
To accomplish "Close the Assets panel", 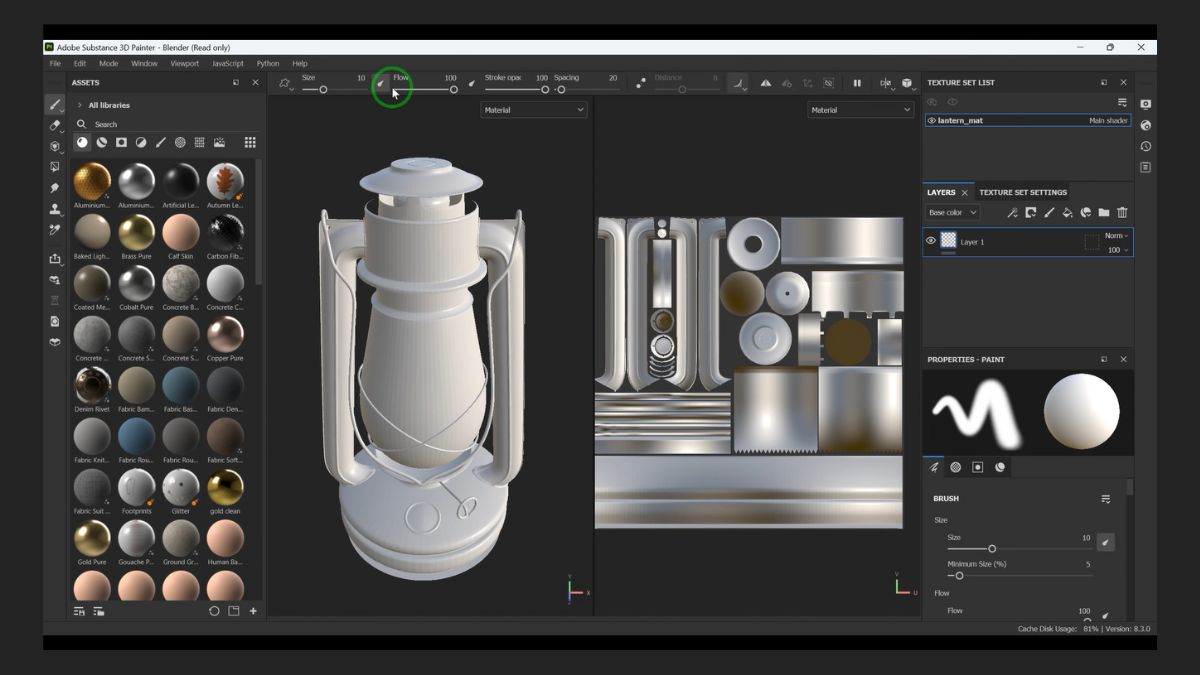I will 255,83.
